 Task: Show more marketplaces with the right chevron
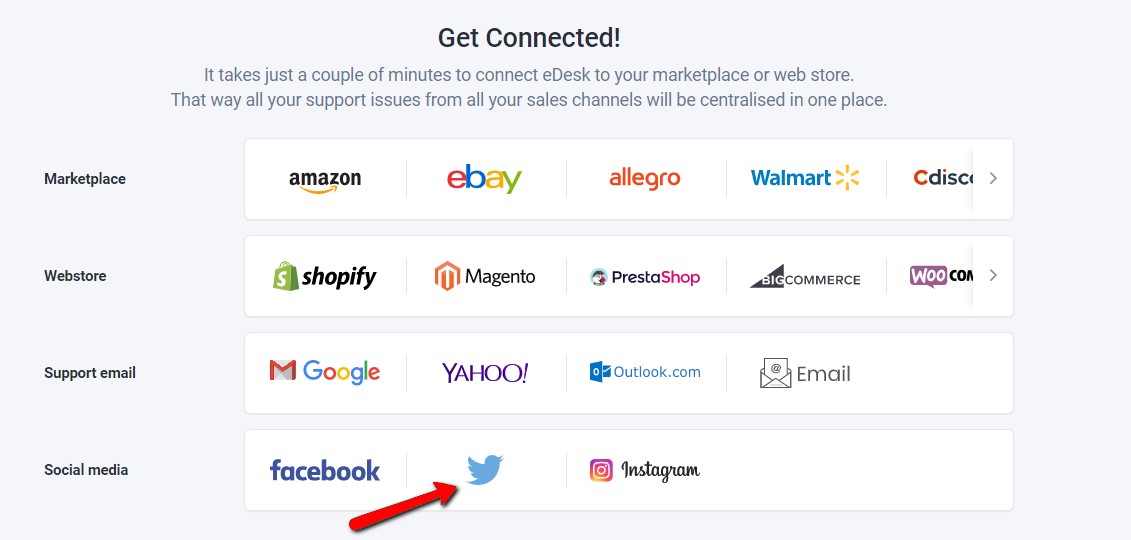coord(993,178)
